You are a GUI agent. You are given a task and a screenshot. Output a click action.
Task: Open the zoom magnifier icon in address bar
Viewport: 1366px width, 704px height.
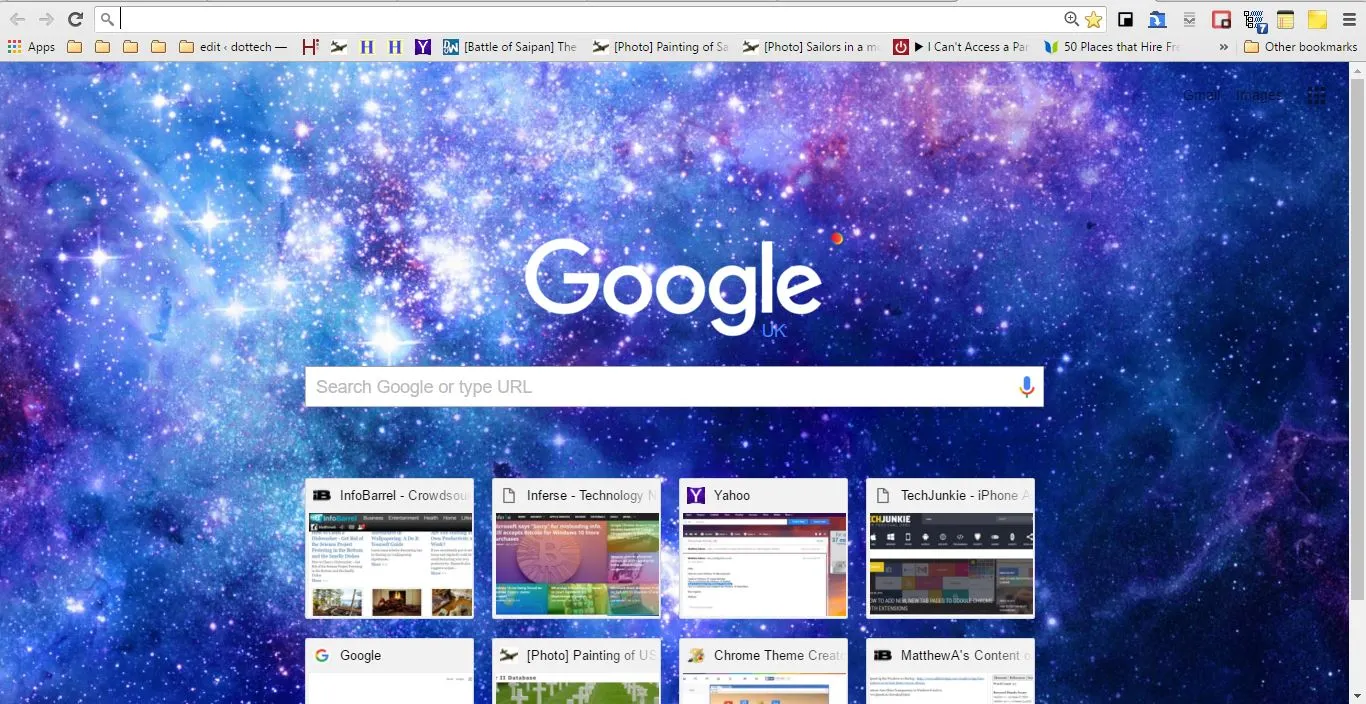pos(1071,19)
